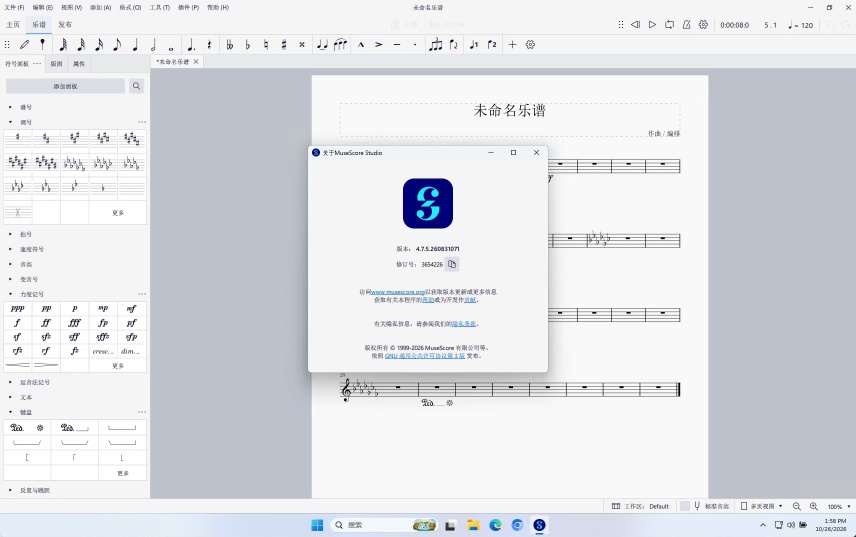Collapse the 力度记号 palette section
Screen dimensions: 856x537
coord(10,294)
